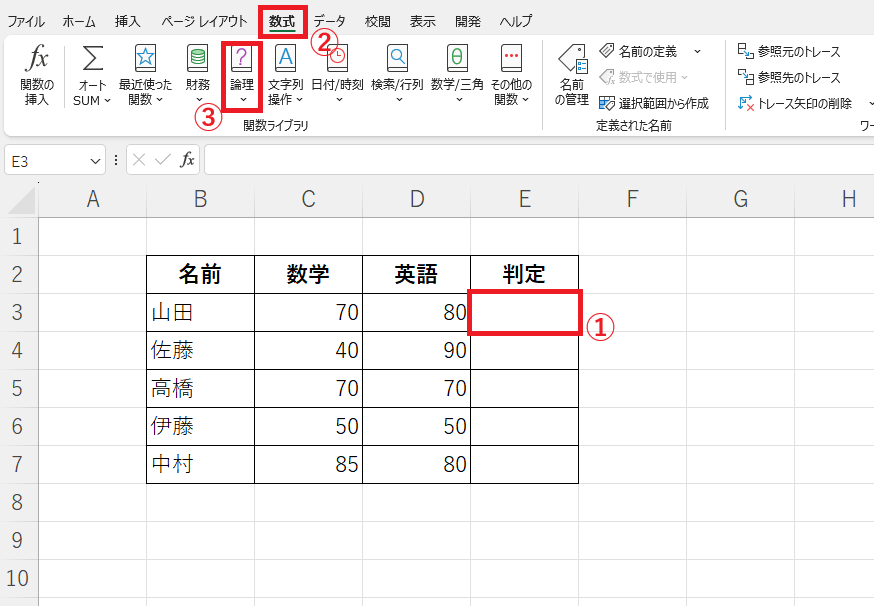This screenshot has height=606, width=874.
Task: Open the Logical (論理) functions icon
Action: [242, 74]
